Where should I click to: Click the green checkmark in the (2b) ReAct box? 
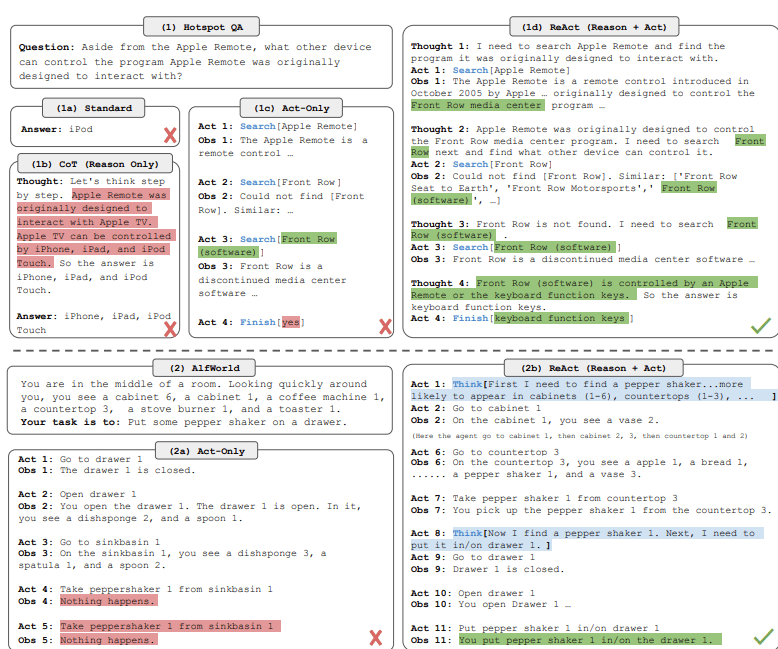[x=764, y=636]
